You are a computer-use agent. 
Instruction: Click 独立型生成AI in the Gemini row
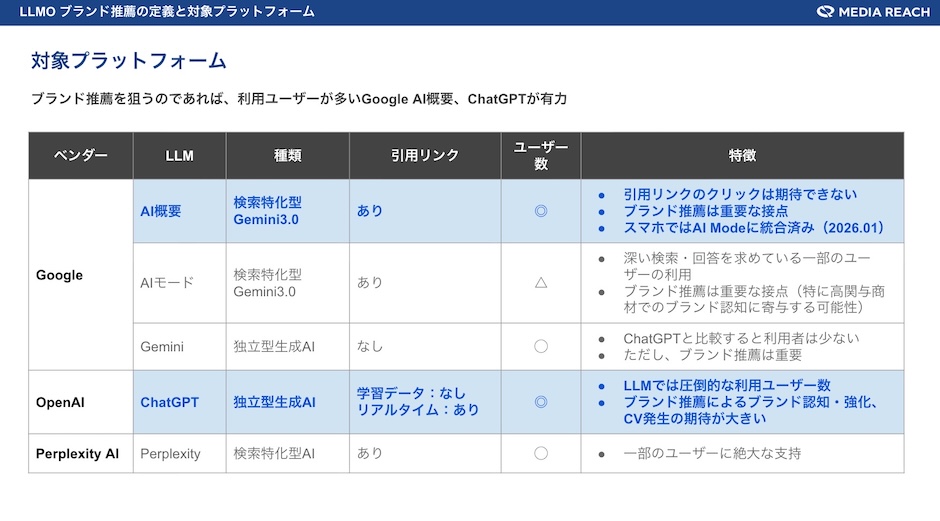[x=274, y=347]
